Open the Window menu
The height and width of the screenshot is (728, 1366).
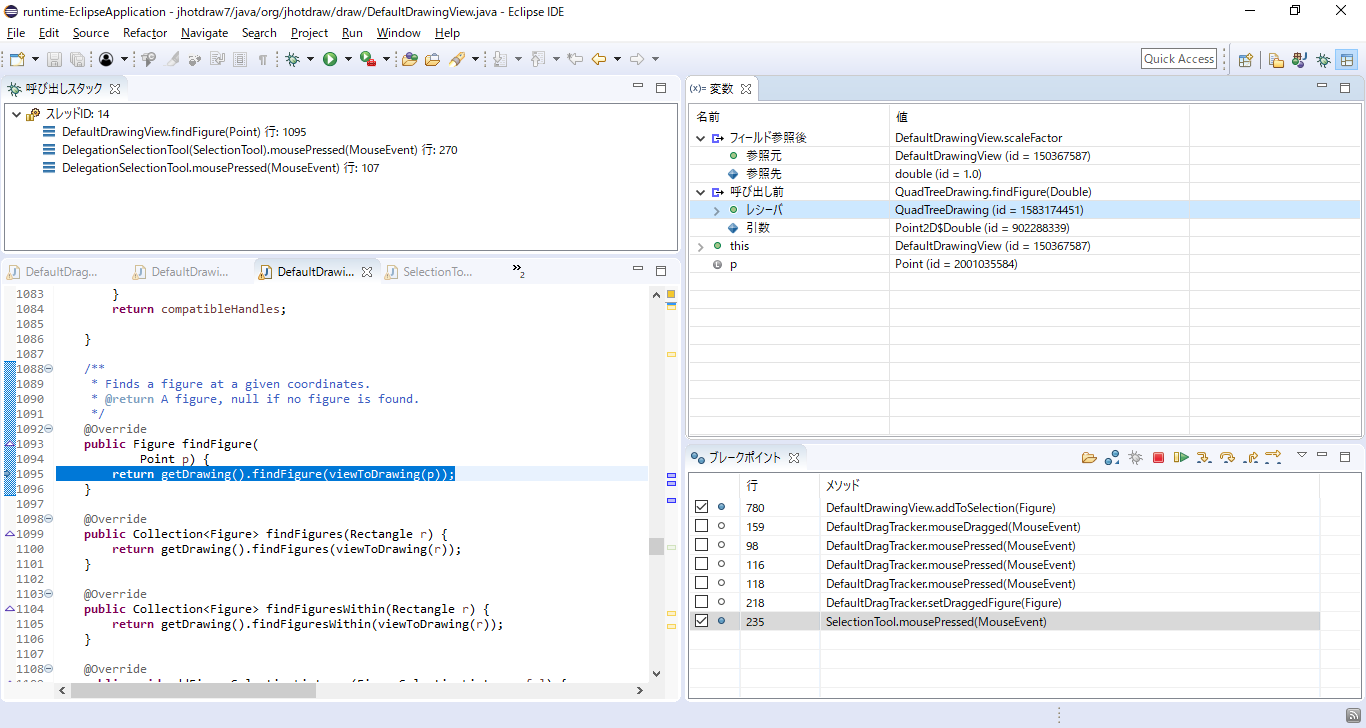(398, 33)
